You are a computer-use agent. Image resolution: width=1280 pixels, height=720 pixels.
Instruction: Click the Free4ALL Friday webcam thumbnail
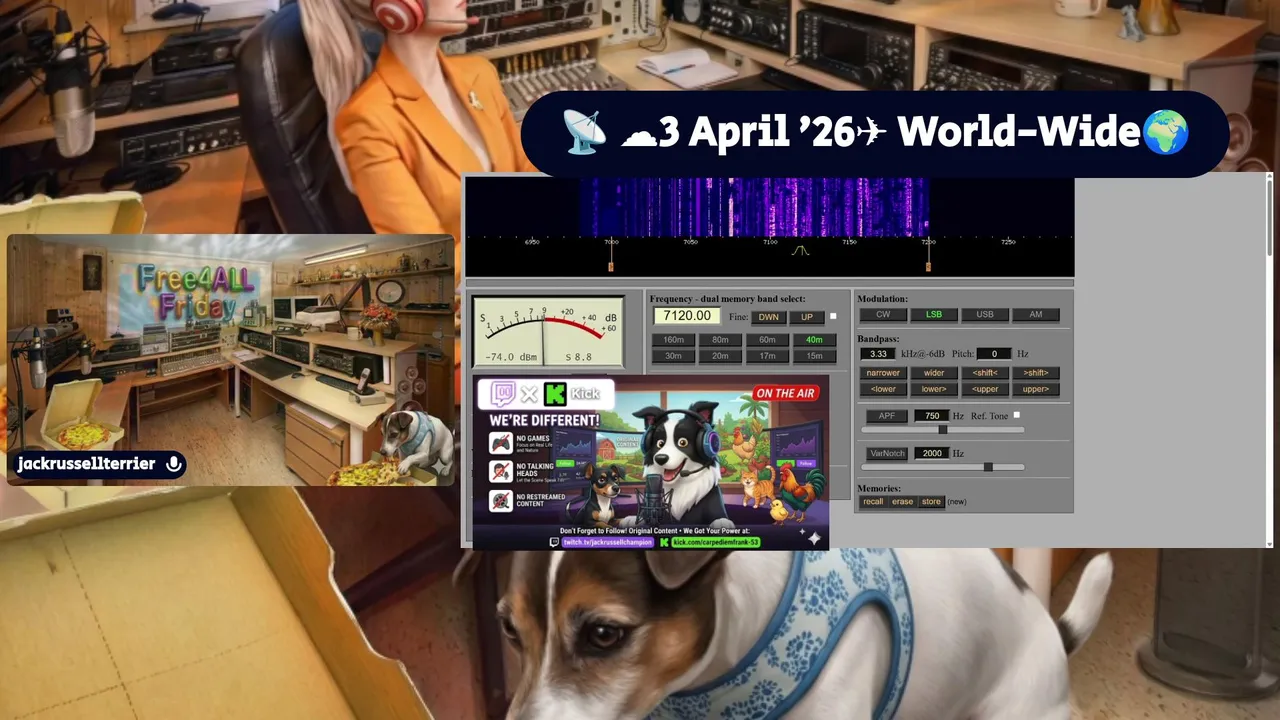231,360
